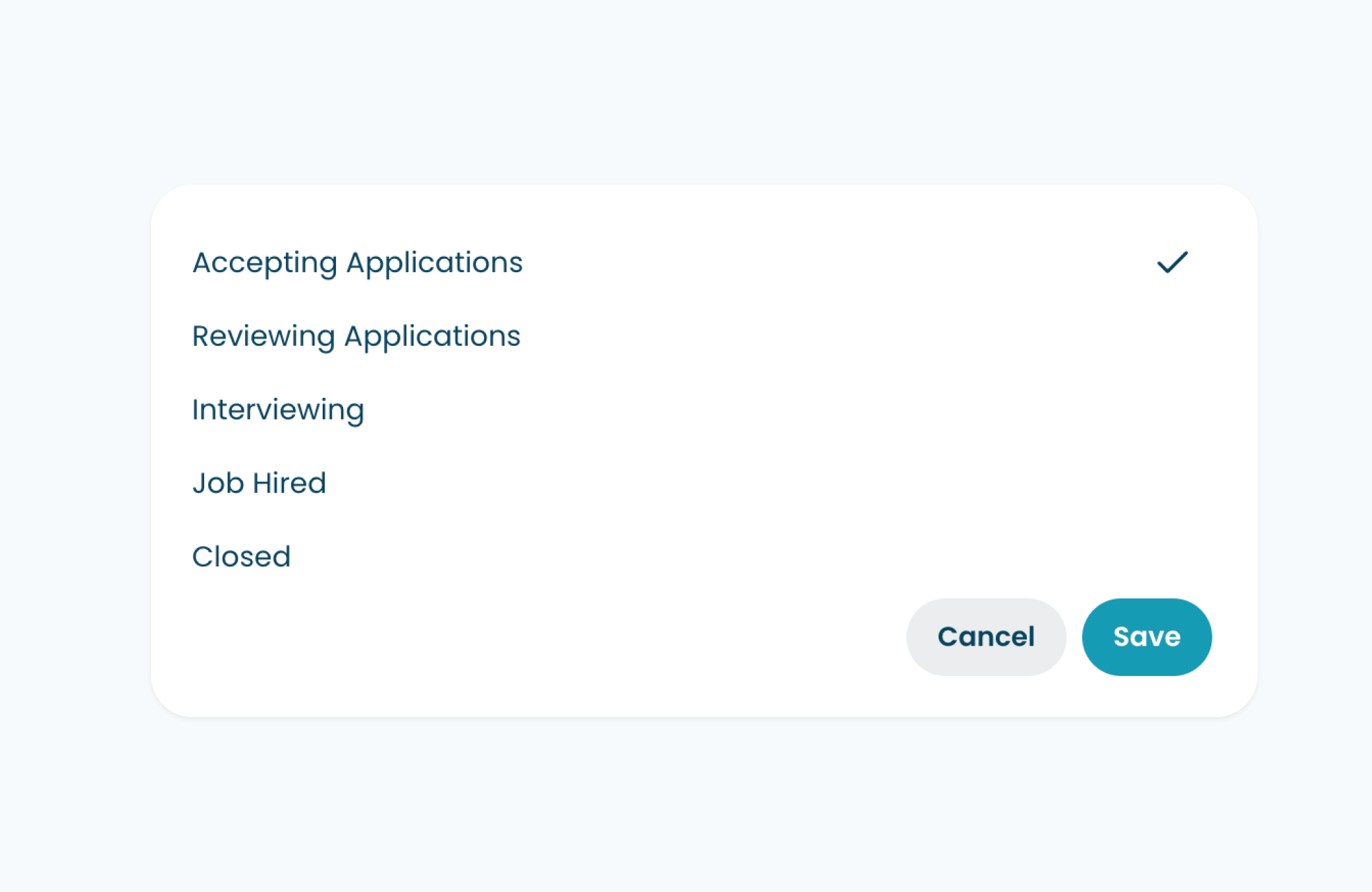The image size is (1372, 892).
Task: Tap the selected-status tick mark
Action: (x=1172, y=262)
